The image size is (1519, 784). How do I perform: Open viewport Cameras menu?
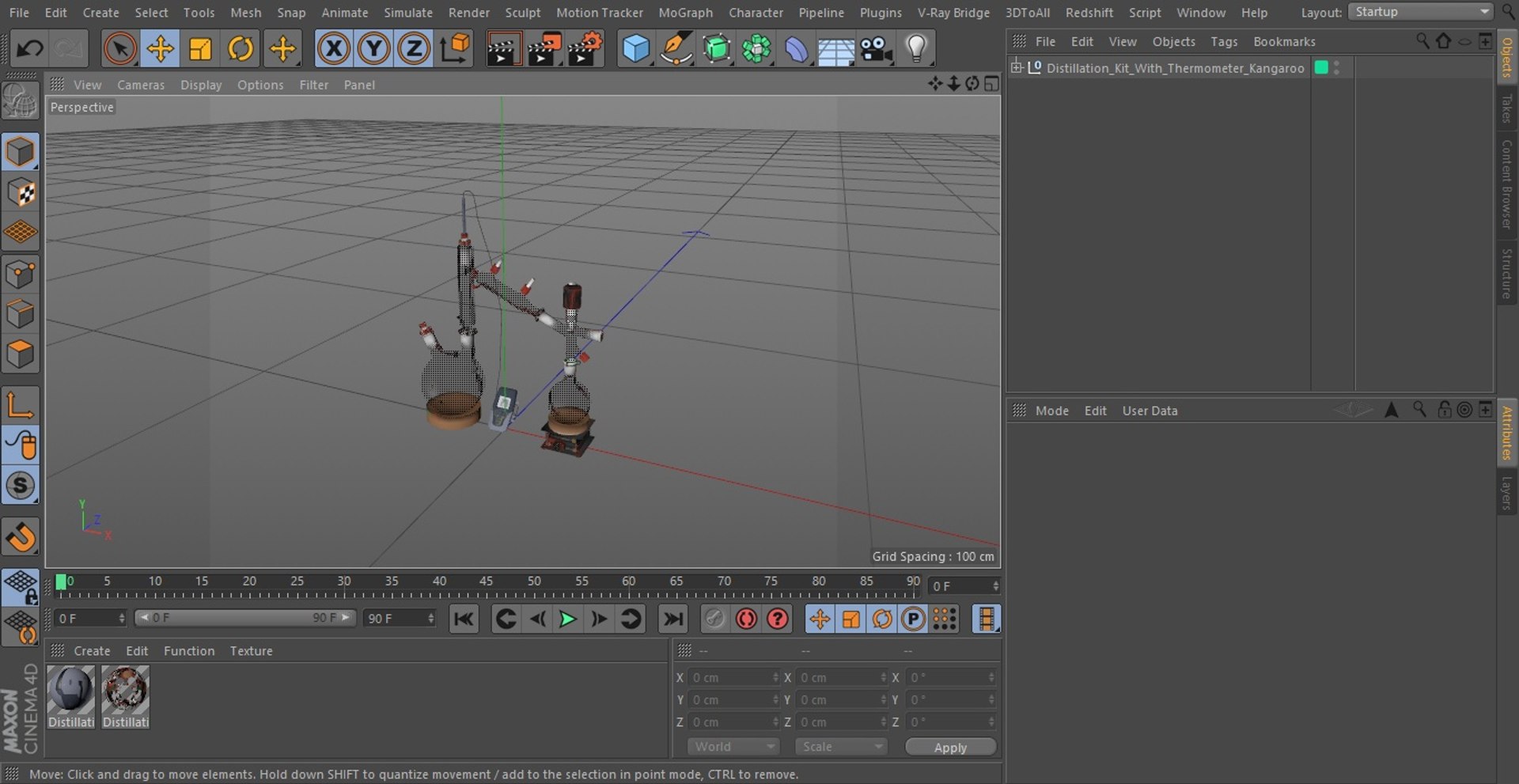click(x=141, y=85)
